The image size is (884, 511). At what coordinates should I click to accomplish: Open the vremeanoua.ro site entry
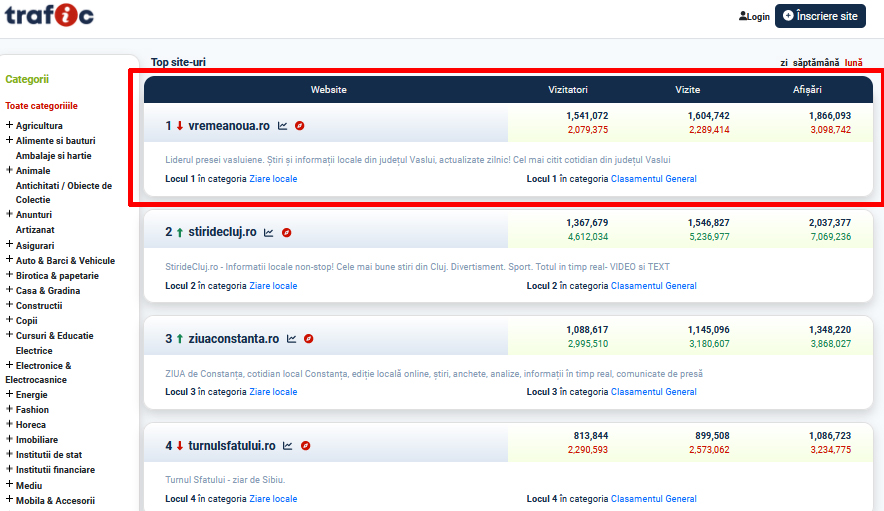[229, 126]
